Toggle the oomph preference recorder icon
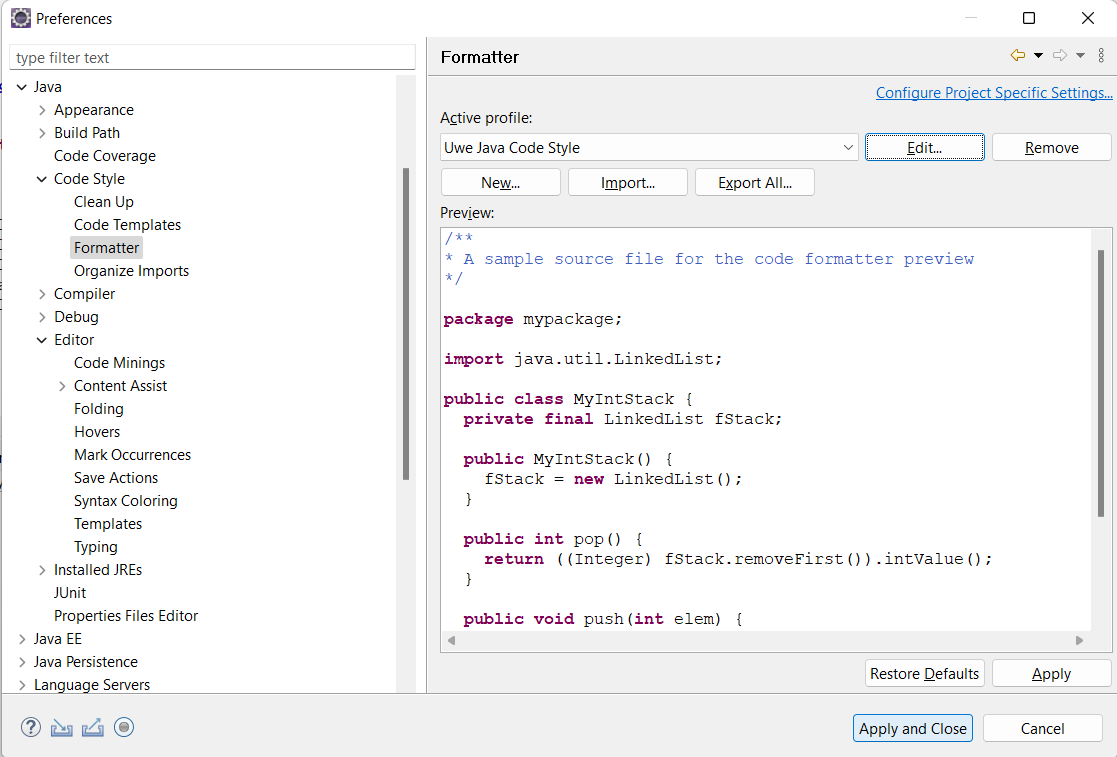This screenshot has width=1117, height=757. point(124,728)
